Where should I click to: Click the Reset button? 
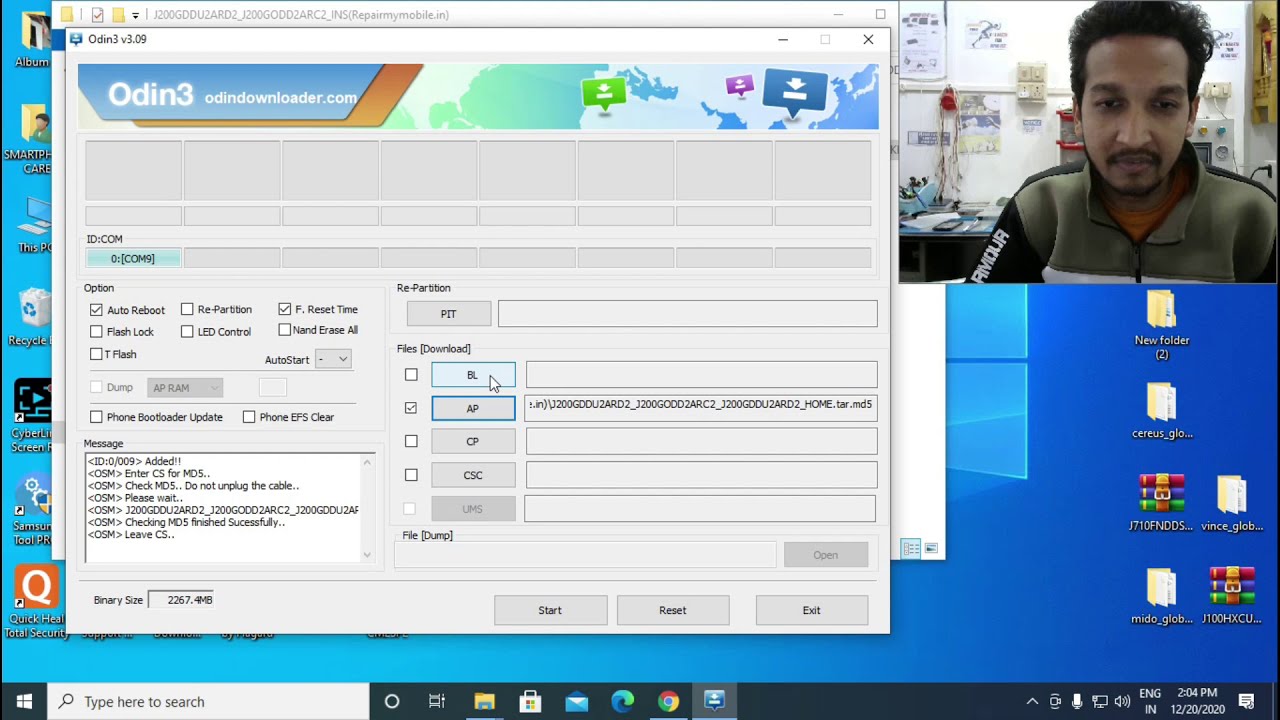tap(673, 610)
